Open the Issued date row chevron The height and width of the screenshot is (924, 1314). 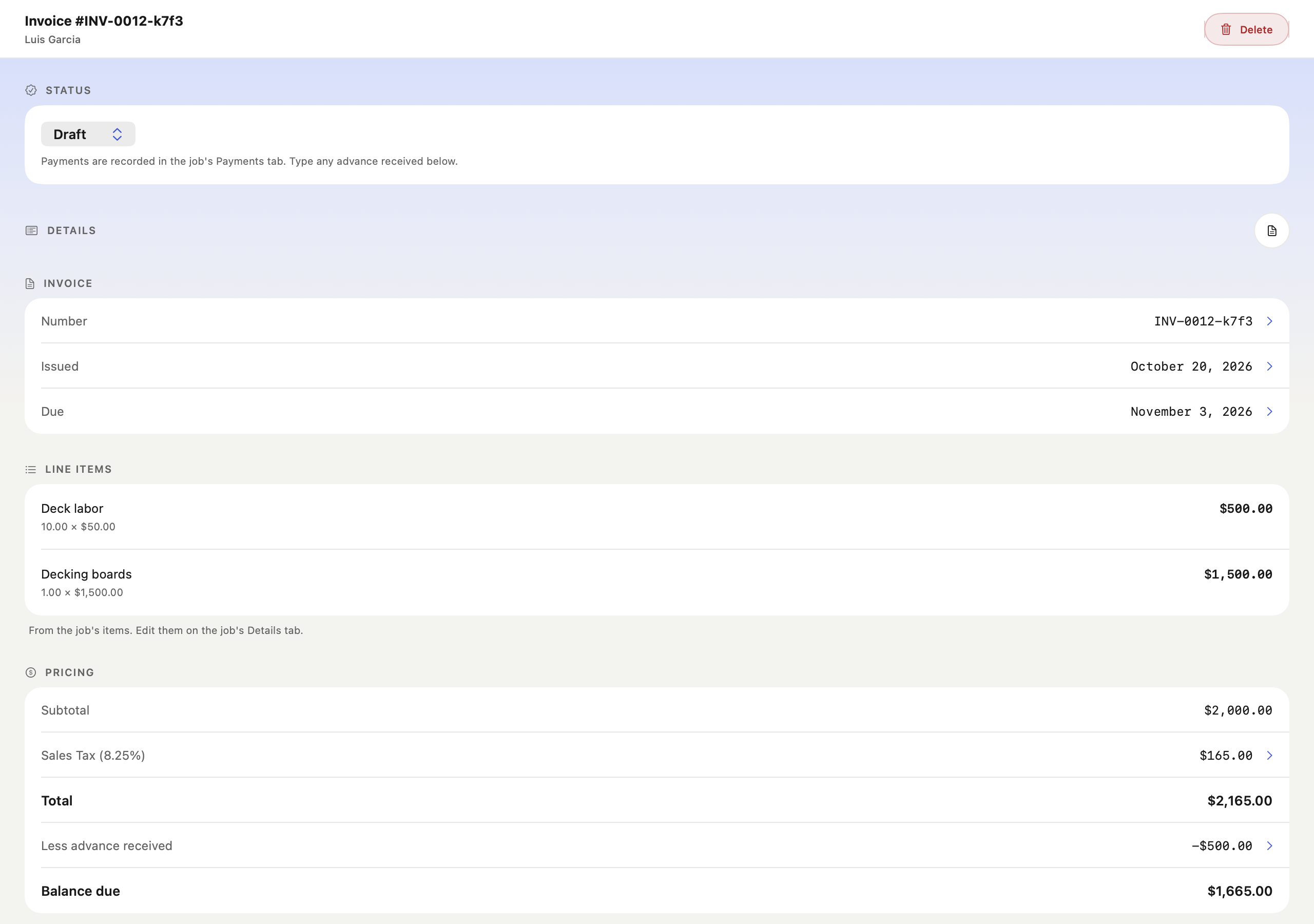point(1269,367)
